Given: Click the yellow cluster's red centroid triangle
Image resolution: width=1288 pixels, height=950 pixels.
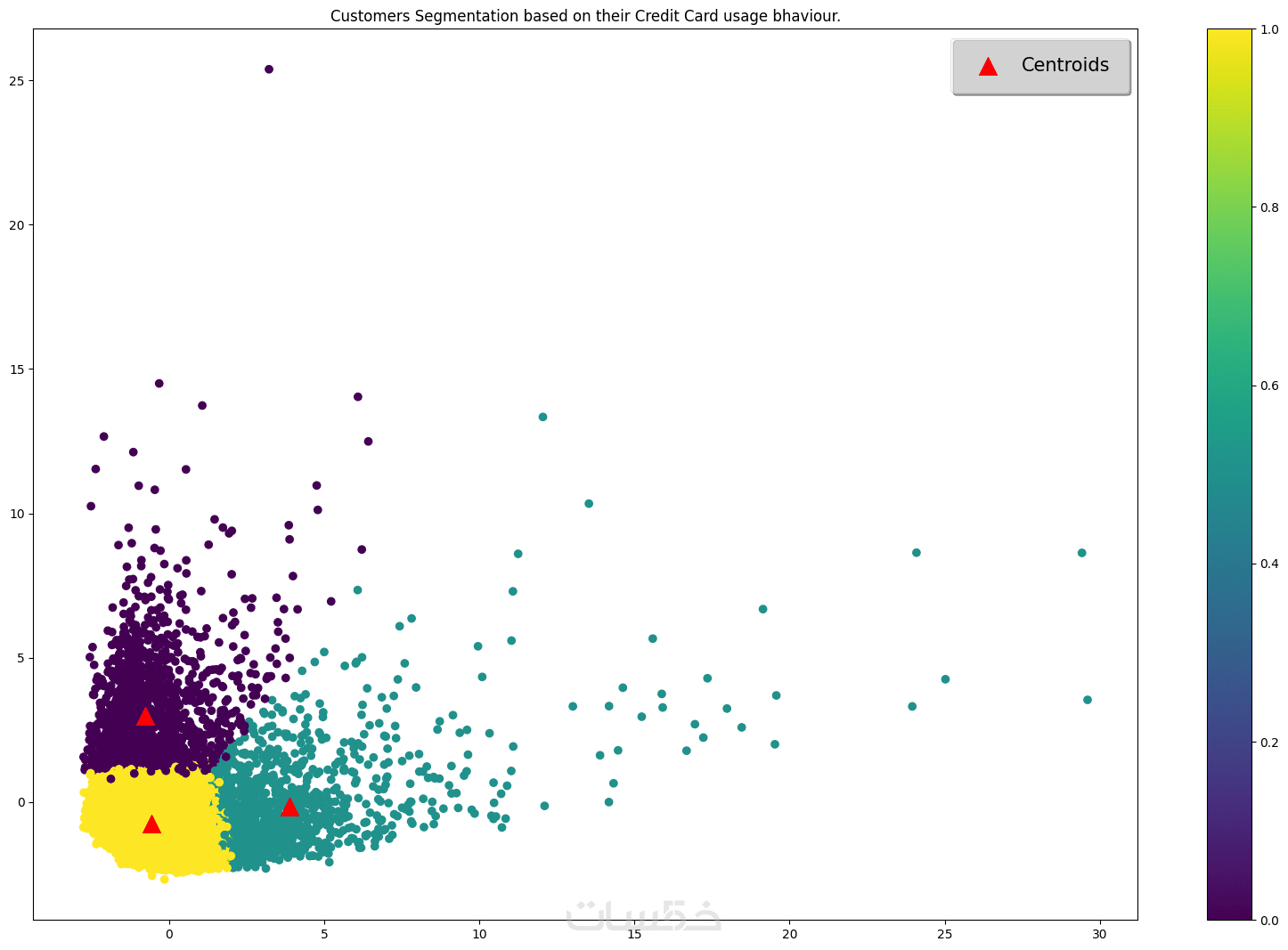Looking at the screenshot, I should (151, 824).
